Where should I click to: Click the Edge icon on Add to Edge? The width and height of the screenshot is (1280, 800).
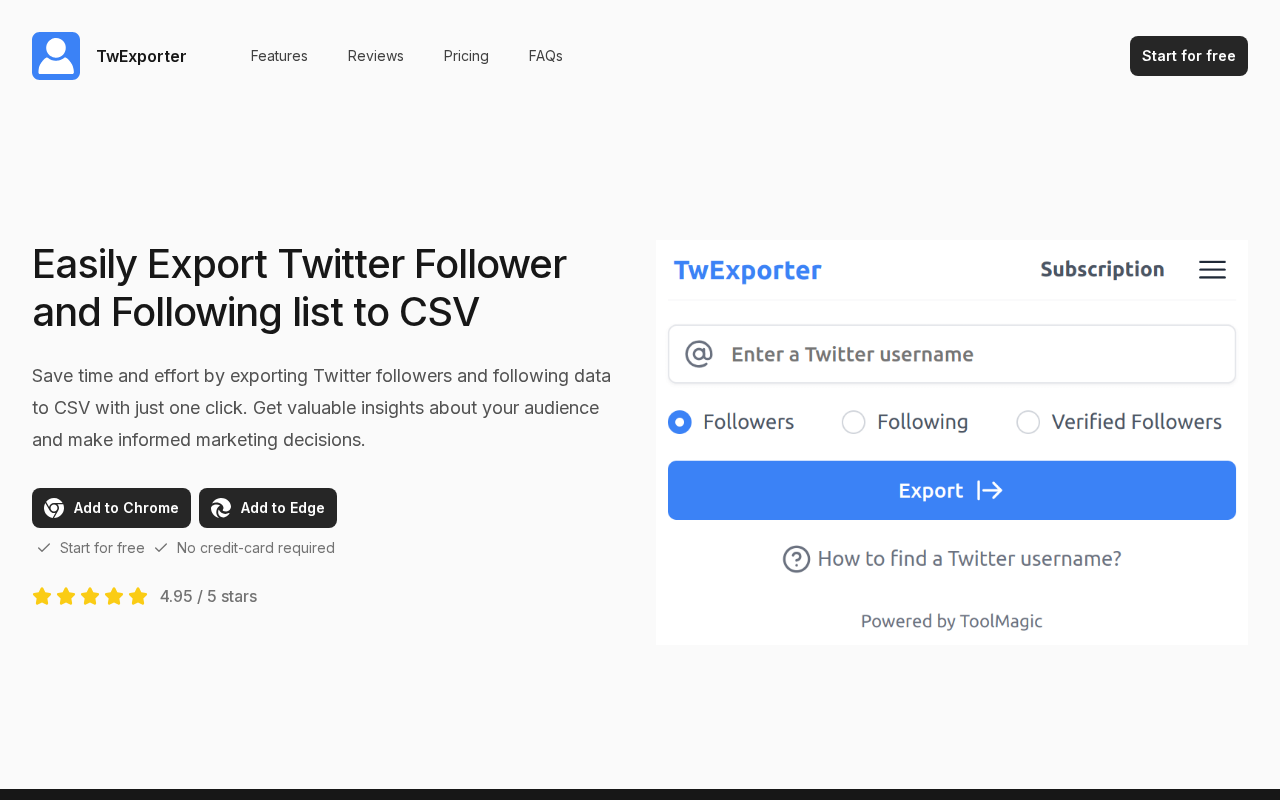click(221, 508)
